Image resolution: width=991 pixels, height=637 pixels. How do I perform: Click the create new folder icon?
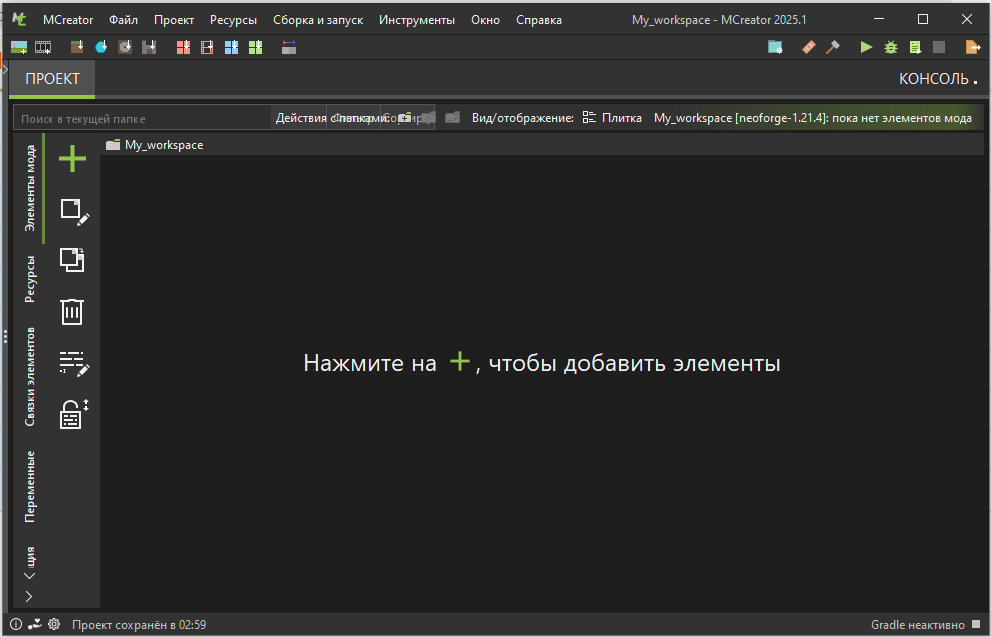(x=405, y=118)
